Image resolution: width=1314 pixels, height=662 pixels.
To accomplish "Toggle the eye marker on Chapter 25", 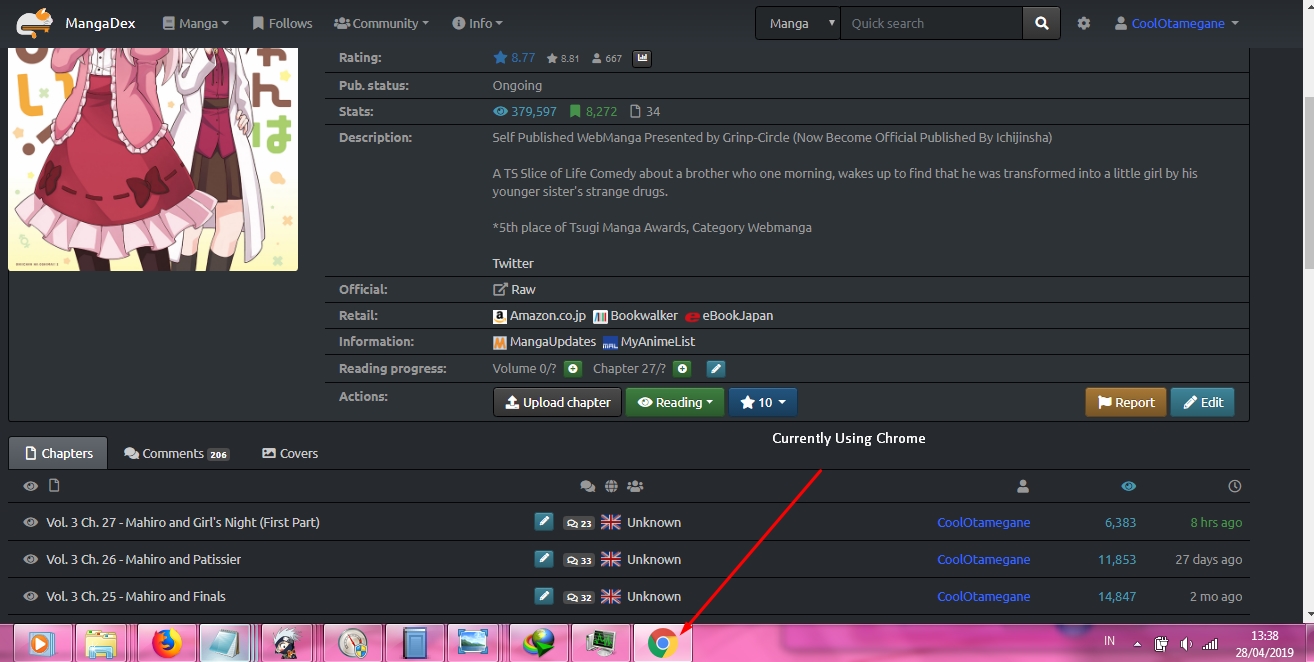I will 30,597.
